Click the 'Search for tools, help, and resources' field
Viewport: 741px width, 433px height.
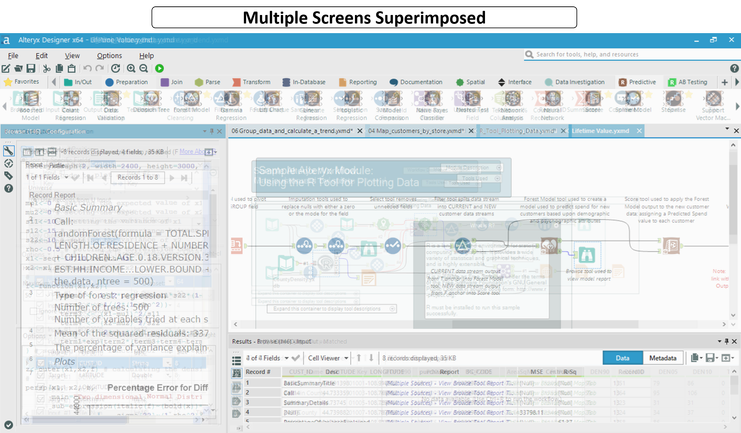pyautogui.click(x=633, y=54)
